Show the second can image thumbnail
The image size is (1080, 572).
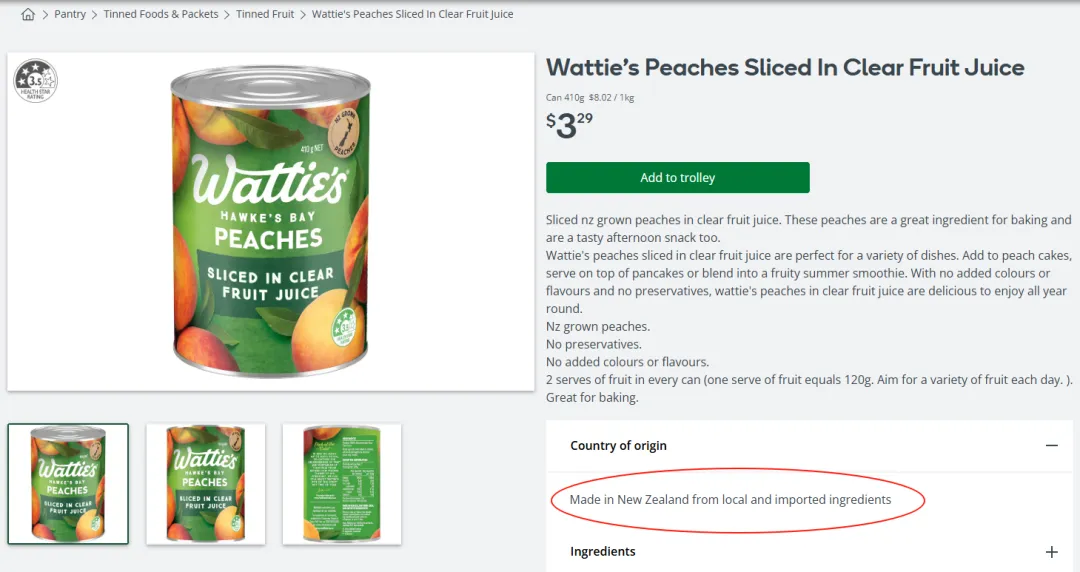pos(206,484)
